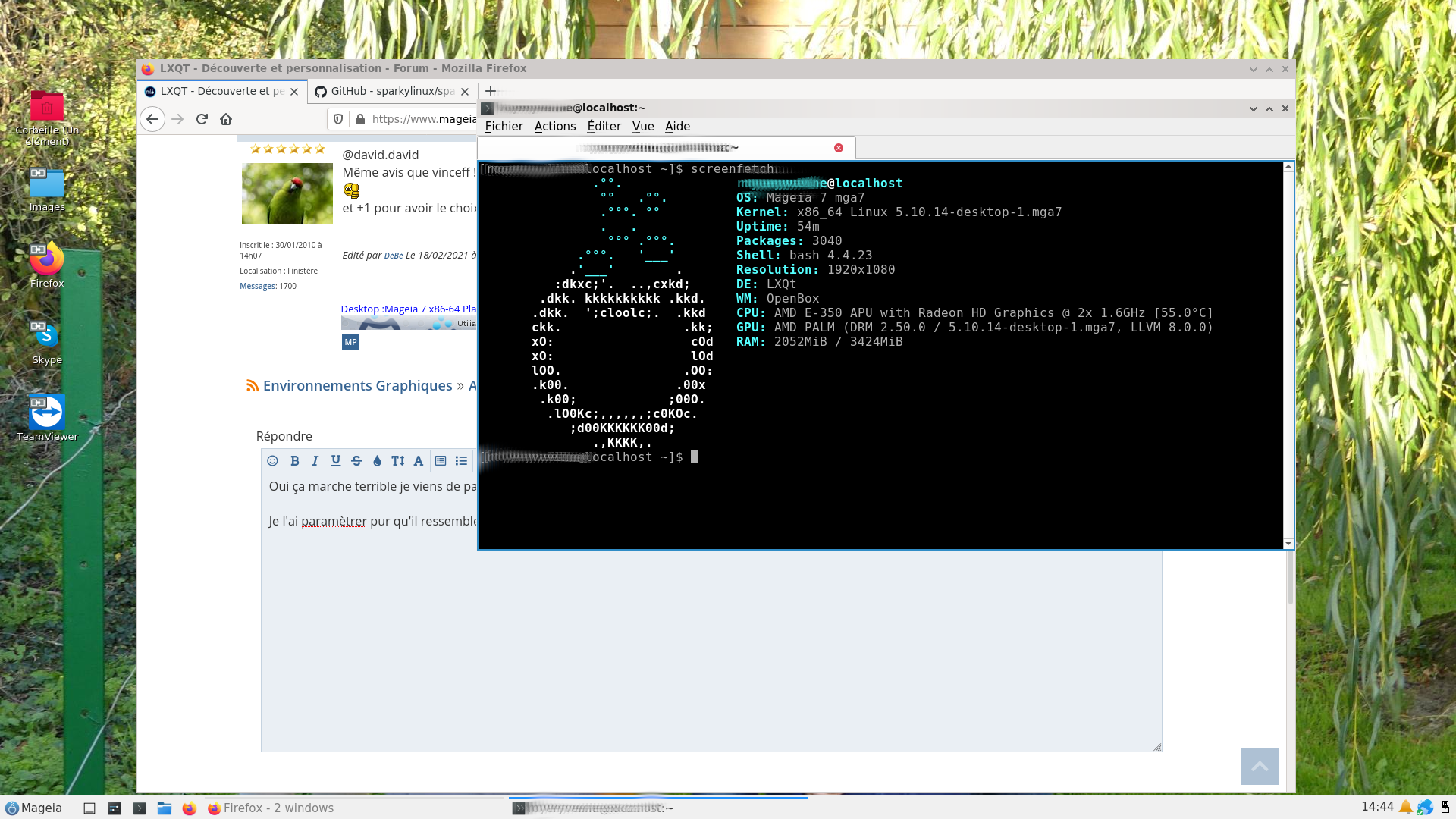Image resolution: width=1456 pixels, height=819 pixels.
Task: Open a new Firefox tab
Action: tap(491, 91)
